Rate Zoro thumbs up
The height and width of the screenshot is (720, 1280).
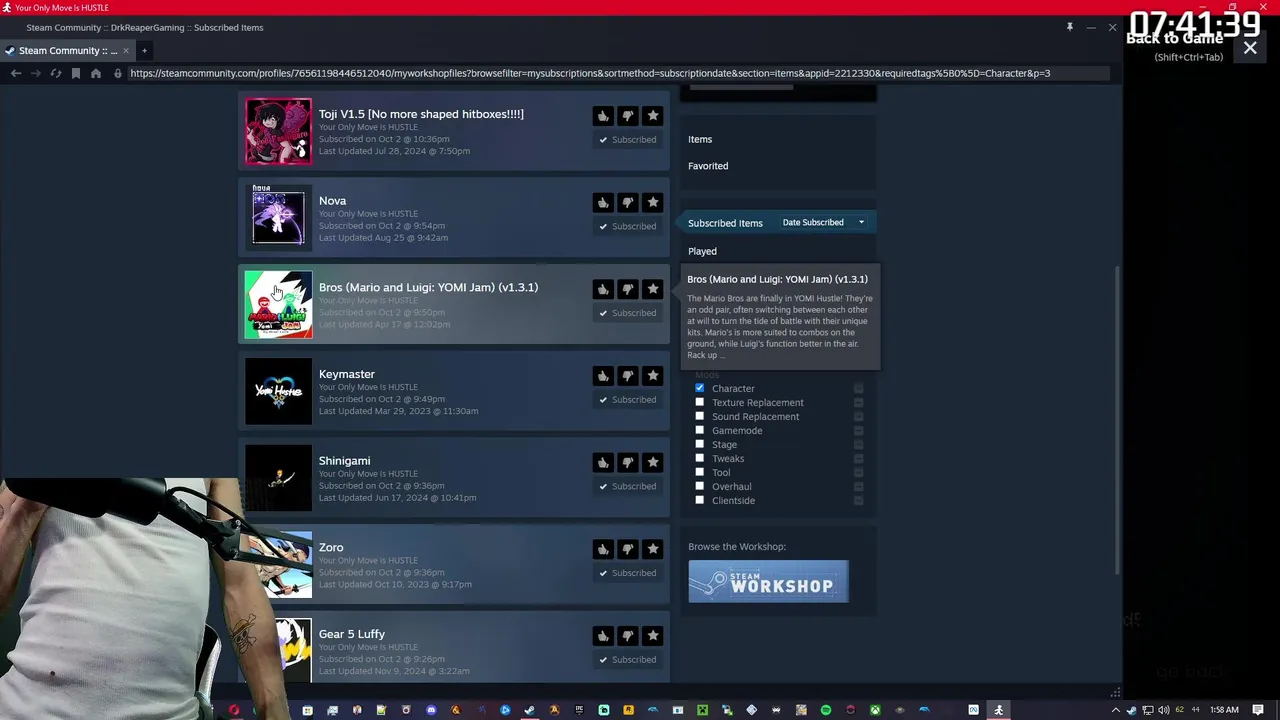(x=603, y=549)
